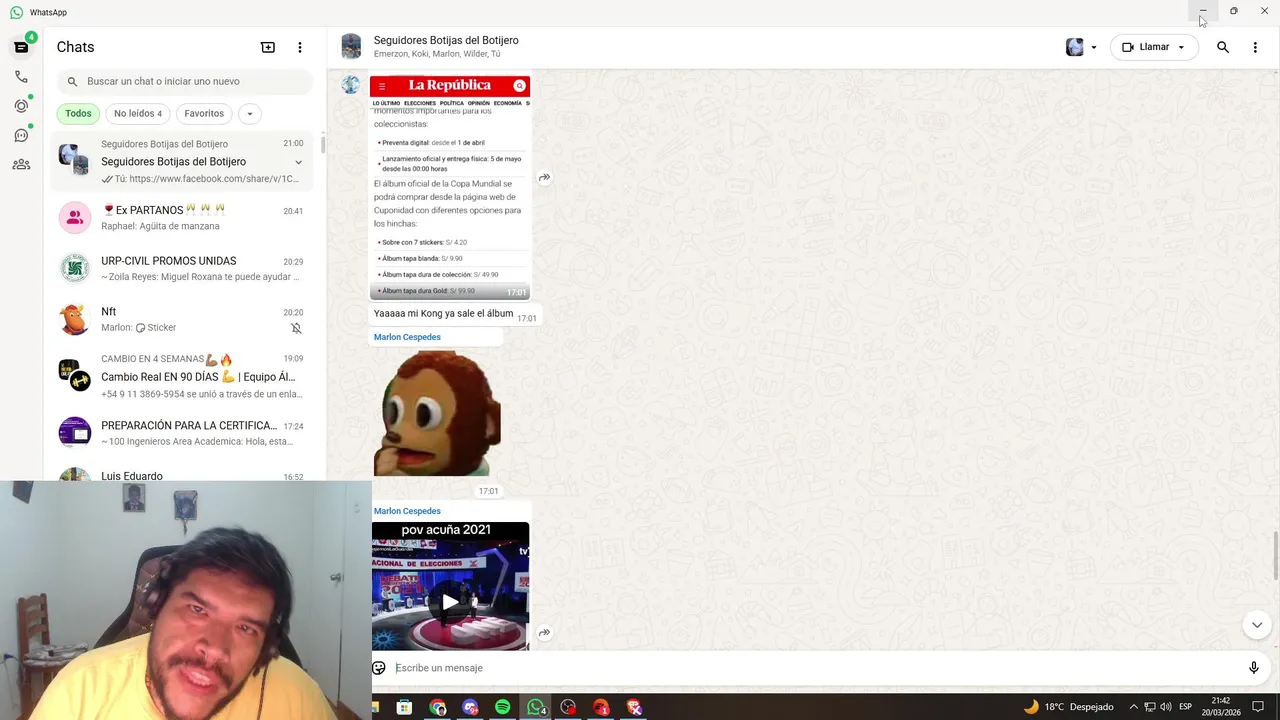
Task: Focus the Buscar un chat search field
Action: pyautogui.click(x=185, y=81)
